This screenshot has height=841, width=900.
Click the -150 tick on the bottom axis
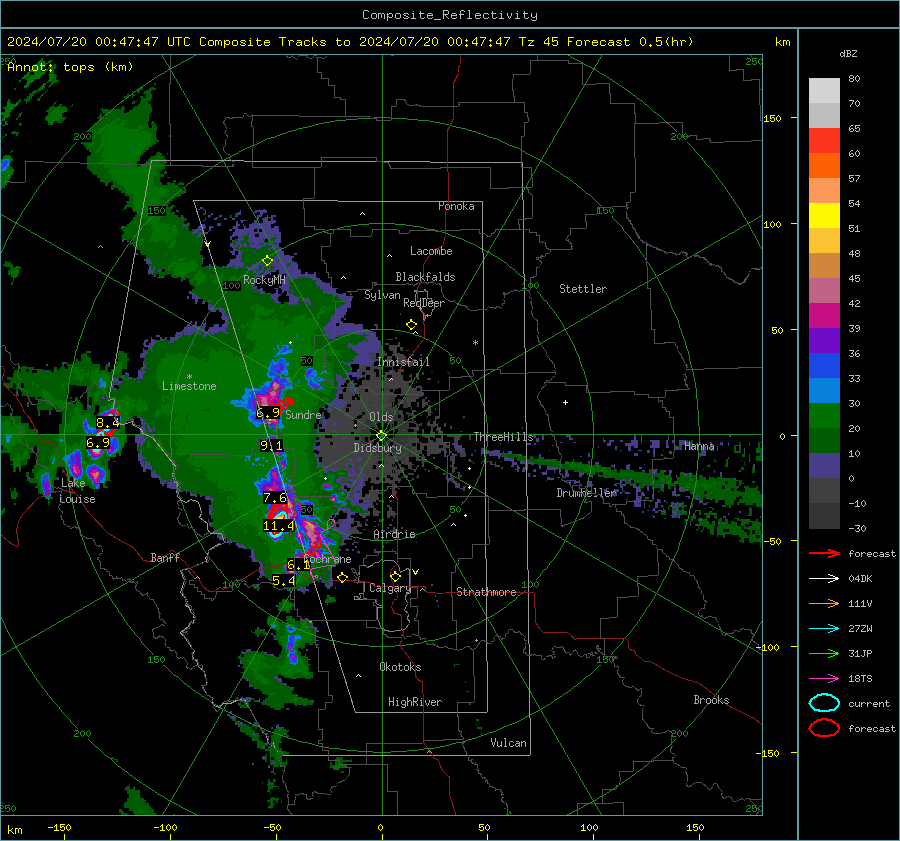[59, 827]
